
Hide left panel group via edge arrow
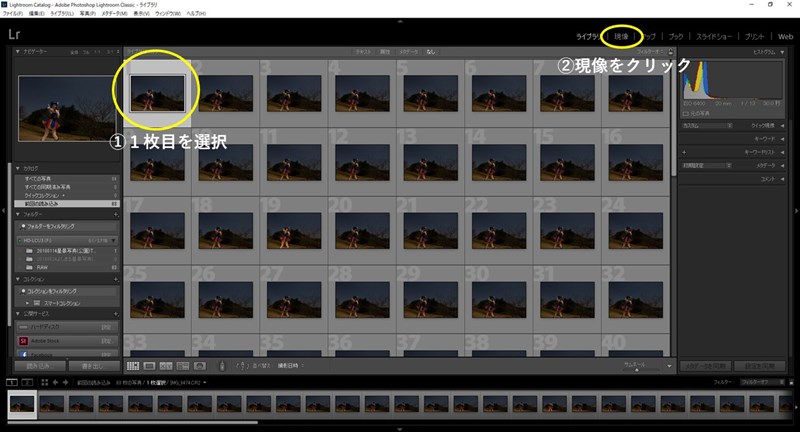(x=3, y=210)
